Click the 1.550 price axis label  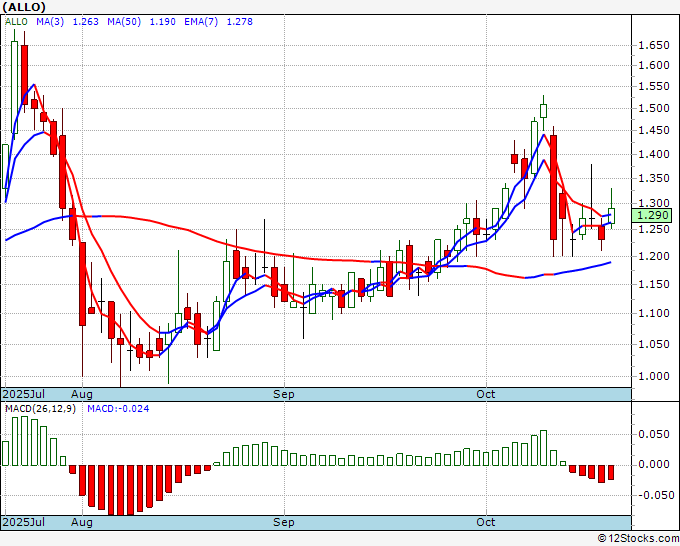pyautogui.click(x=654, y=86)
